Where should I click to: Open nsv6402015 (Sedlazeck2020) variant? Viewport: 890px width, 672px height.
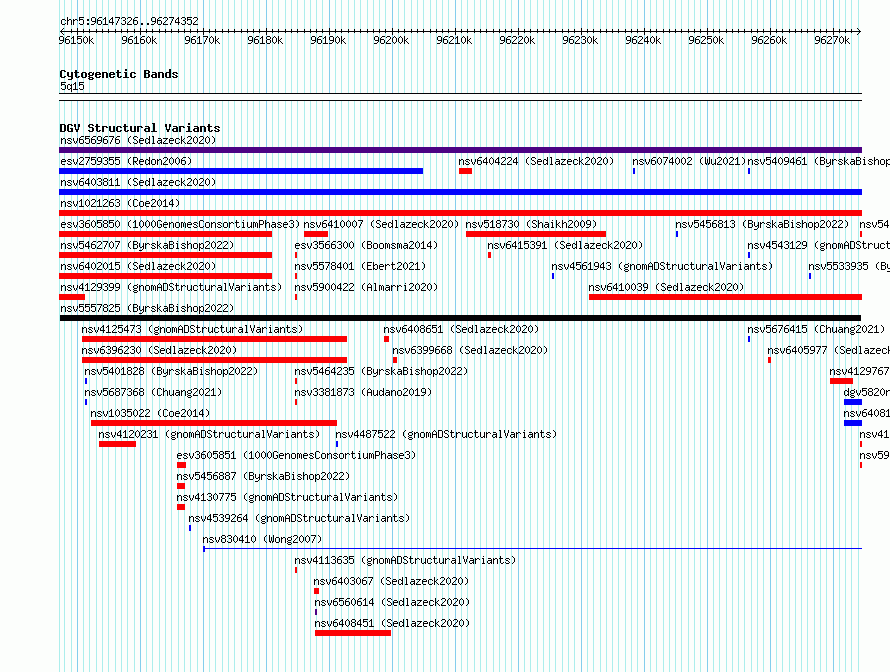(138, 266)
